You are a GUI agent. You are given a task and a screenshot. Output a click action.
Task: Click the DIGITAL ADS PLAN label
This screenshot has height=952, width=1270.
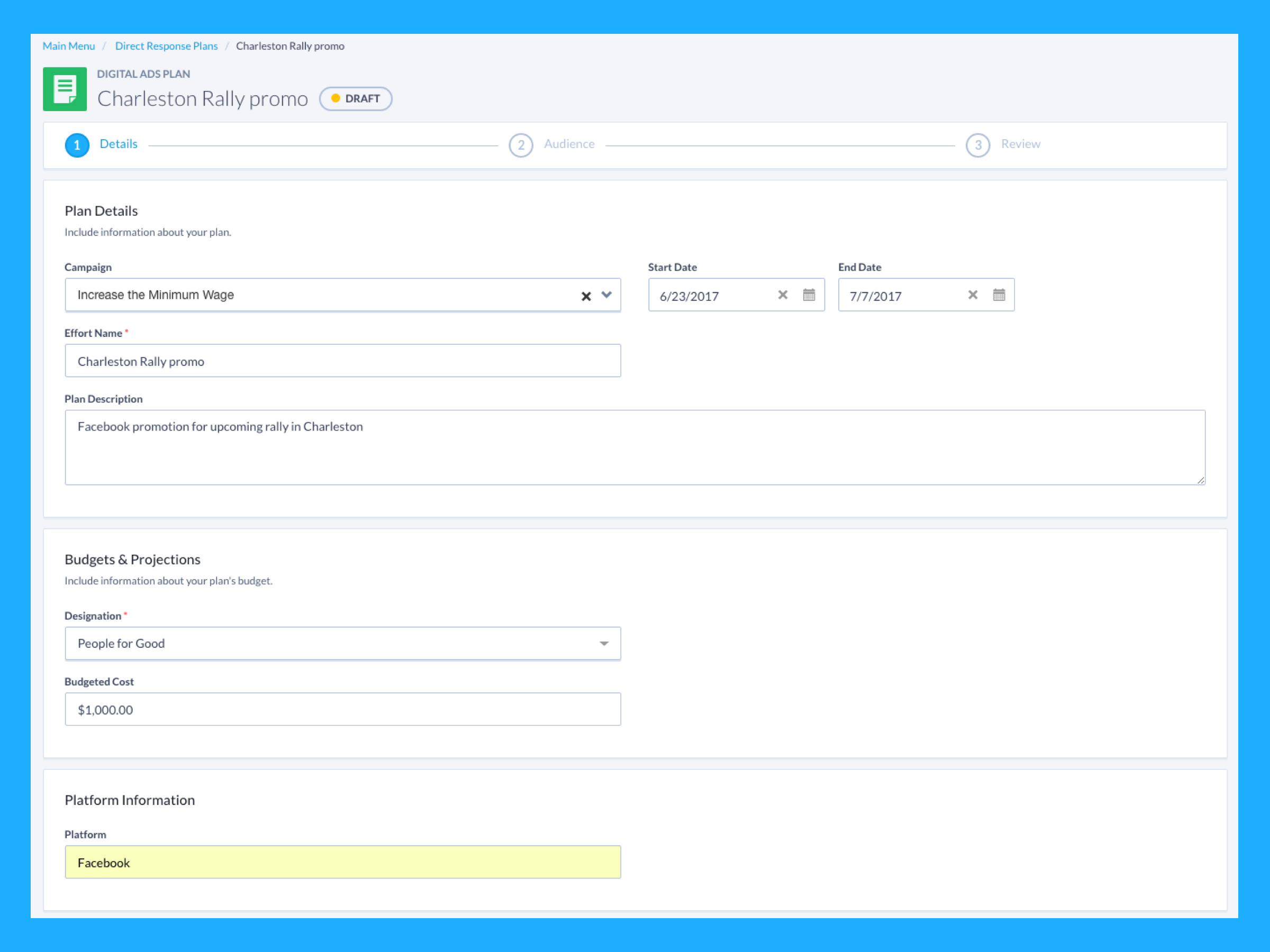[143, 74]
